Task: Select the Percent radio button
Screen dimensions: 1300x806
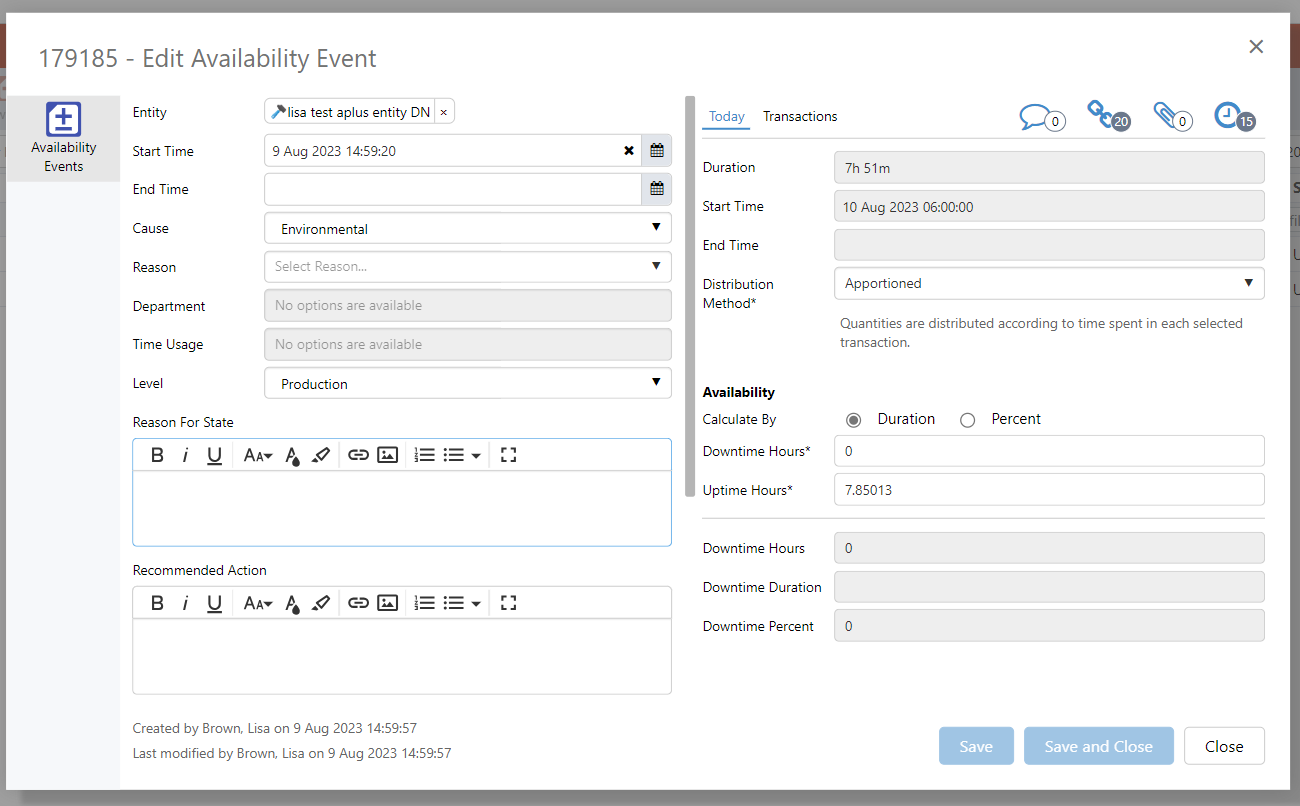Action: [967, 420]
